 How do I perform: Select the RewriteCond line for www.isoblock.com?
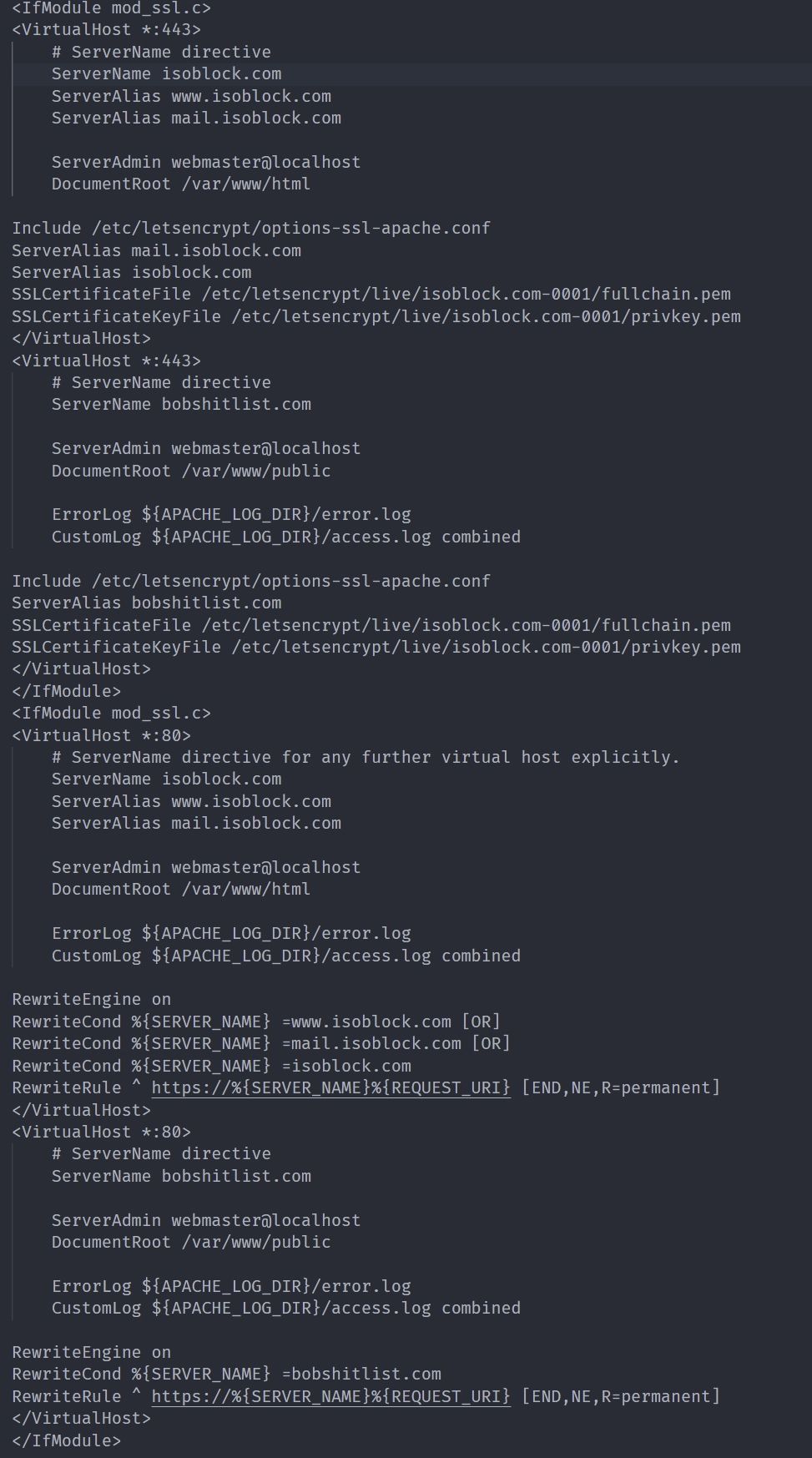(x=255, y=1022)
